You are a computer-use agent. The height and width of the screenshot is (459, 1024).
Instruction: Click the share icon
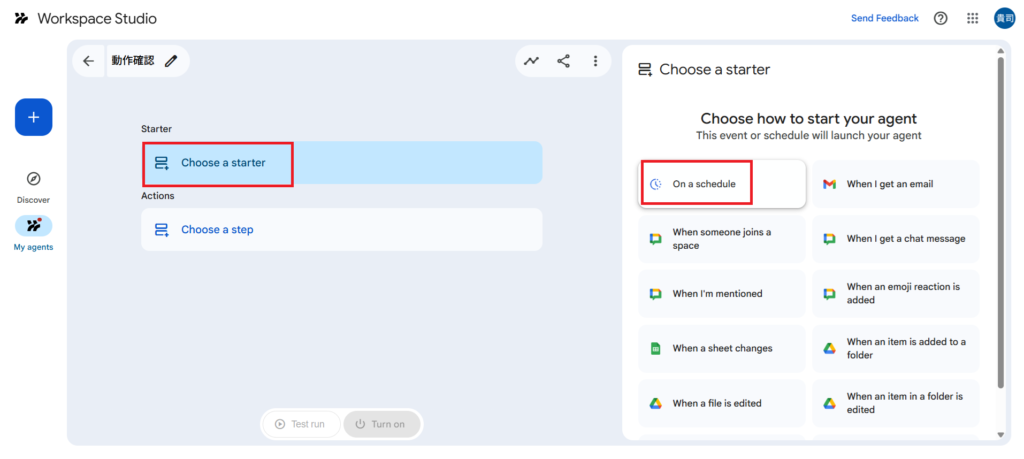[x=563, y=61]
